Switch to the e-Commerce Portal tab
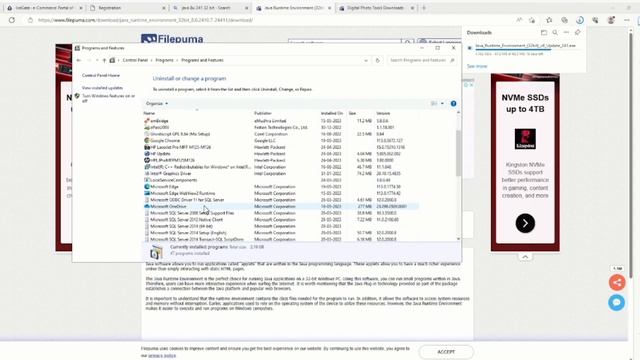 [x=44, y=8]
